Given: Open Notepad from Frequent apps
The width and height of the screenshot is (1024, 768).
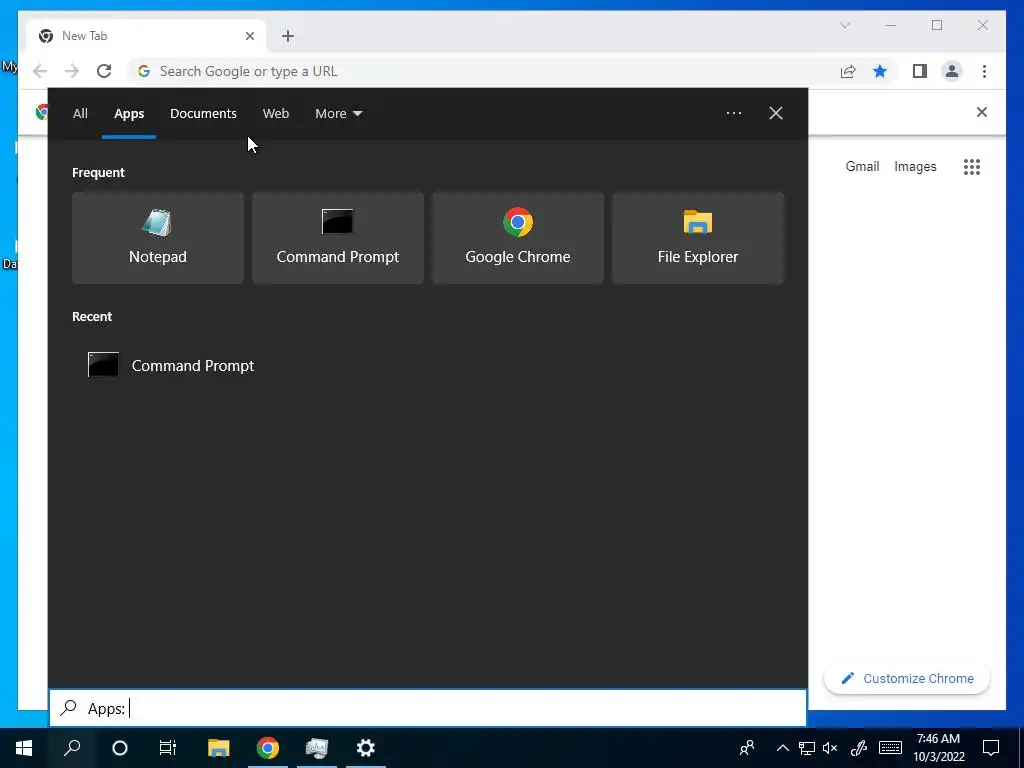Looking at the screenshot, I should (157, 238).
